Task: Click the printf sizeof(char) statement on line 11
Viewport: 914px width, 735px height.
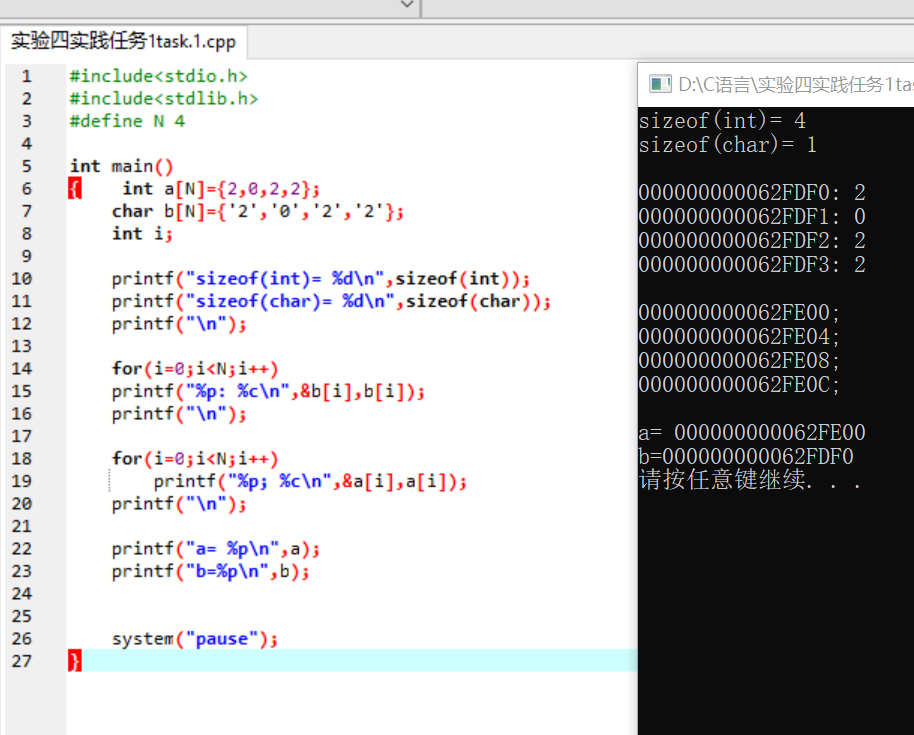Action: click(x=331, y=301)
